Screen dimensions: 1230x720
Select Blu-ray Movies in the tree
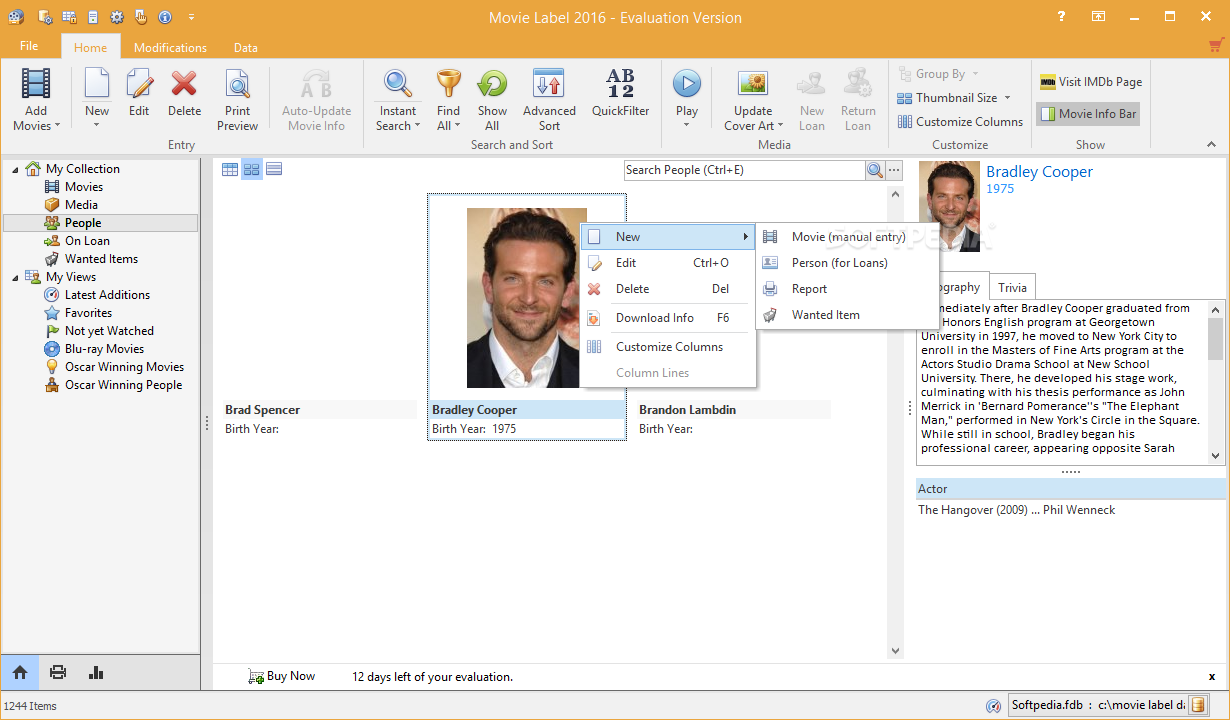104,349
